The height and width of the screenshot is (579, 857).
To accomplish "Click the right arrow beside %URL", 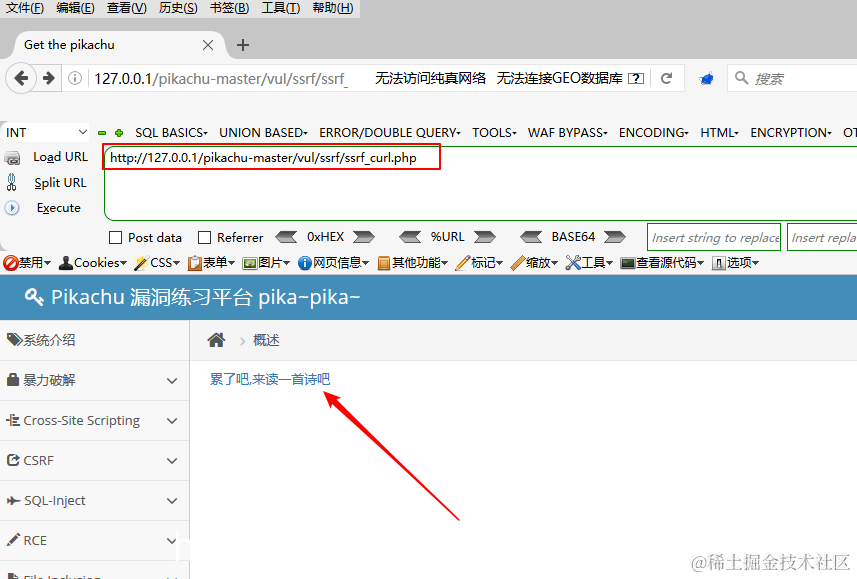I will pyautogui.click(x=485, y=237).
